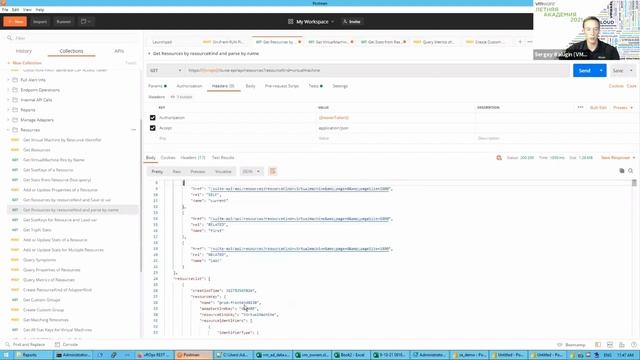Open the Params request tab
This screenshot has height=360, width=640.
[x=157, y=86]
